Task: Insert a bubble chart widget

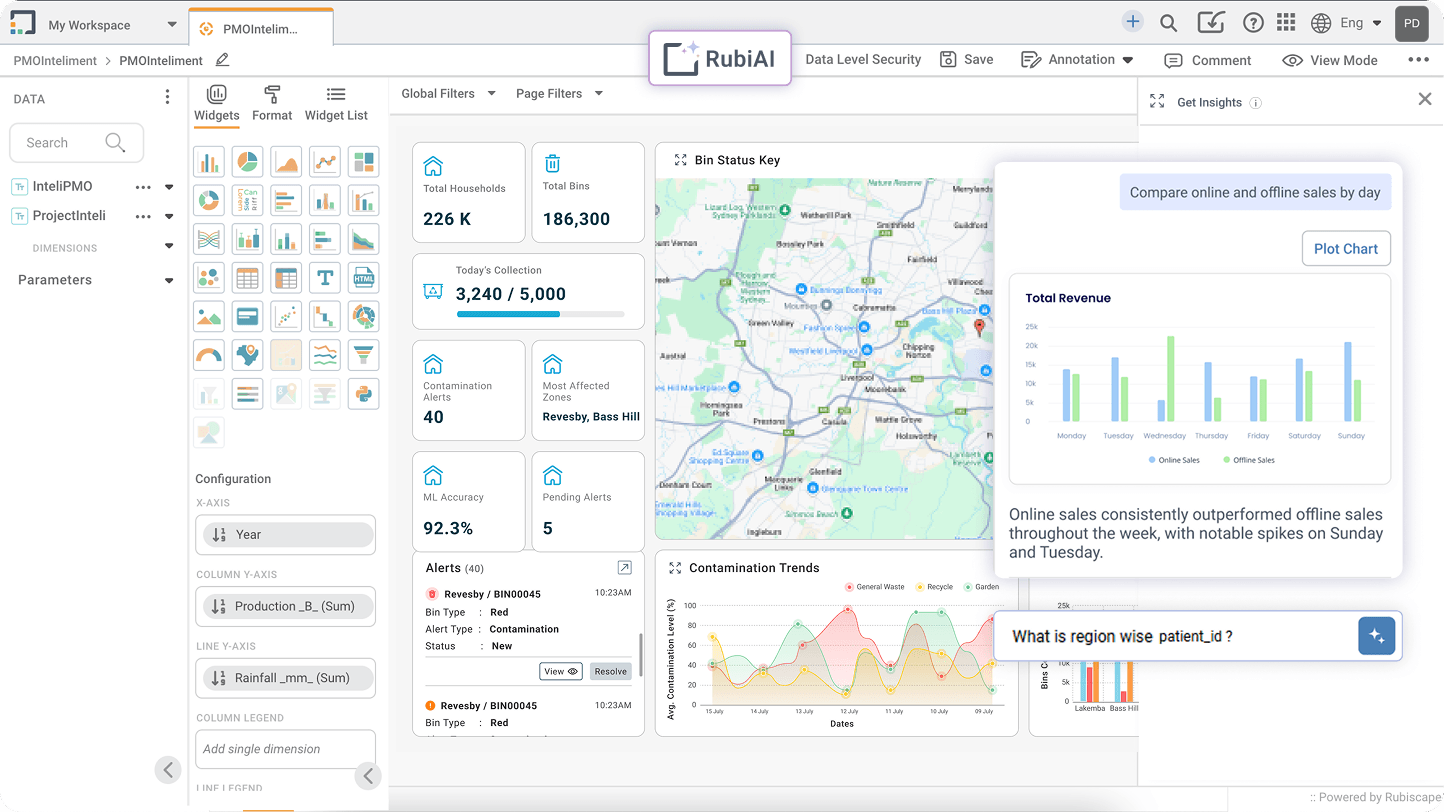Action: click(x=209, y=277)
